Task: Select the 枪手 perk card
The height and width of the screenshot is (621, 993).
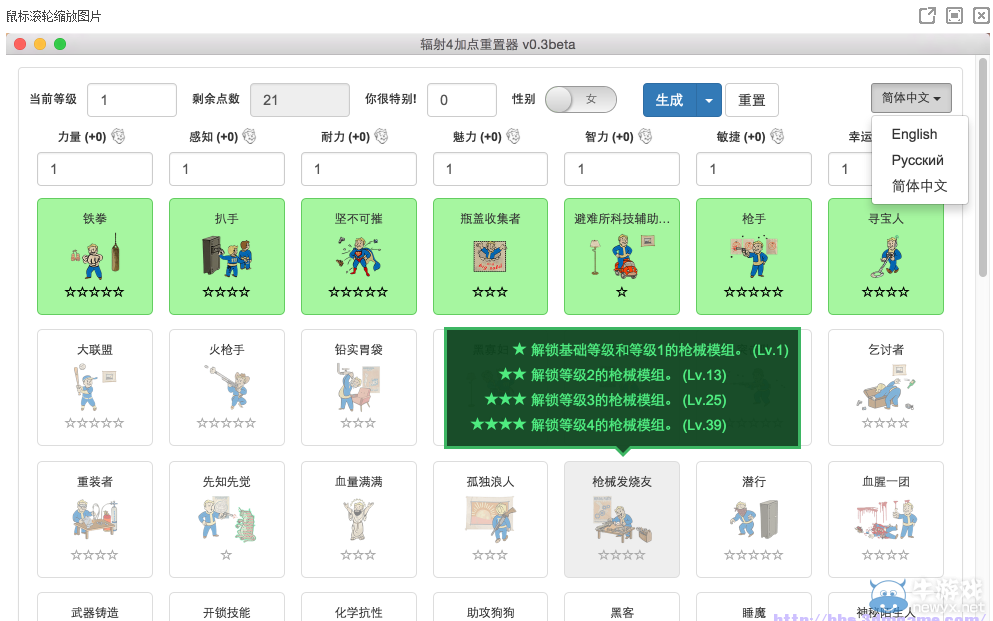Action: click(754, 256)
